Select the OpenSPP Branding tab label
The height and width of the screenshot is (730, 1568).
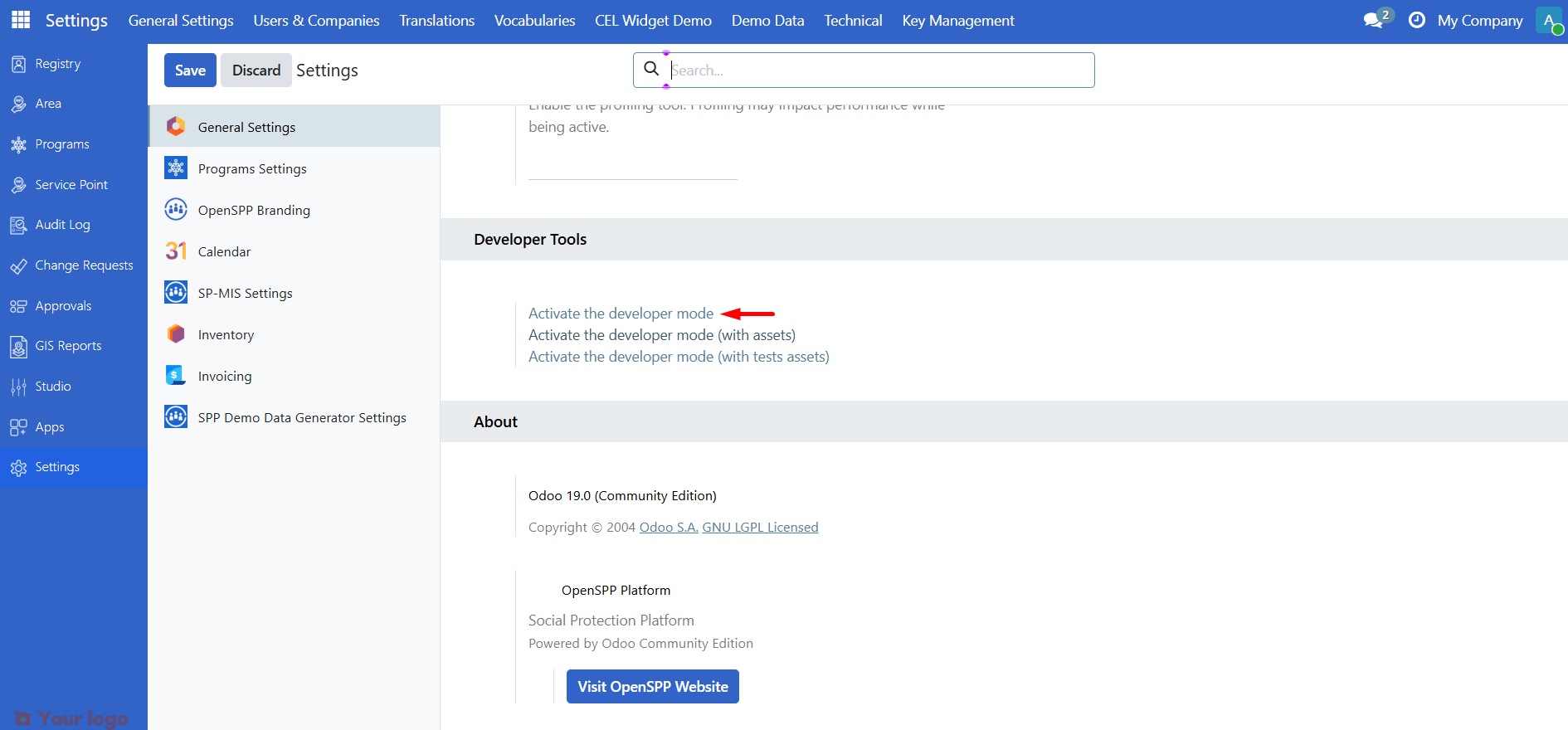[x=254, y=211]
